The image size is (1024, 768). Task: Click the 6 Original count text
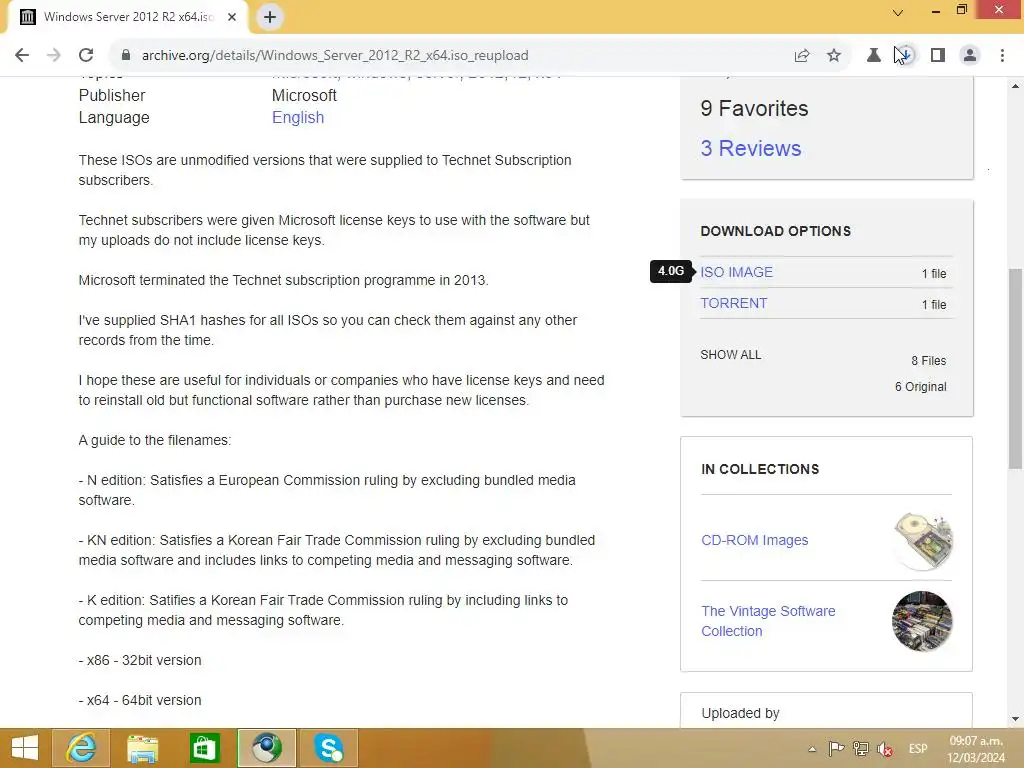pos(920,387)
